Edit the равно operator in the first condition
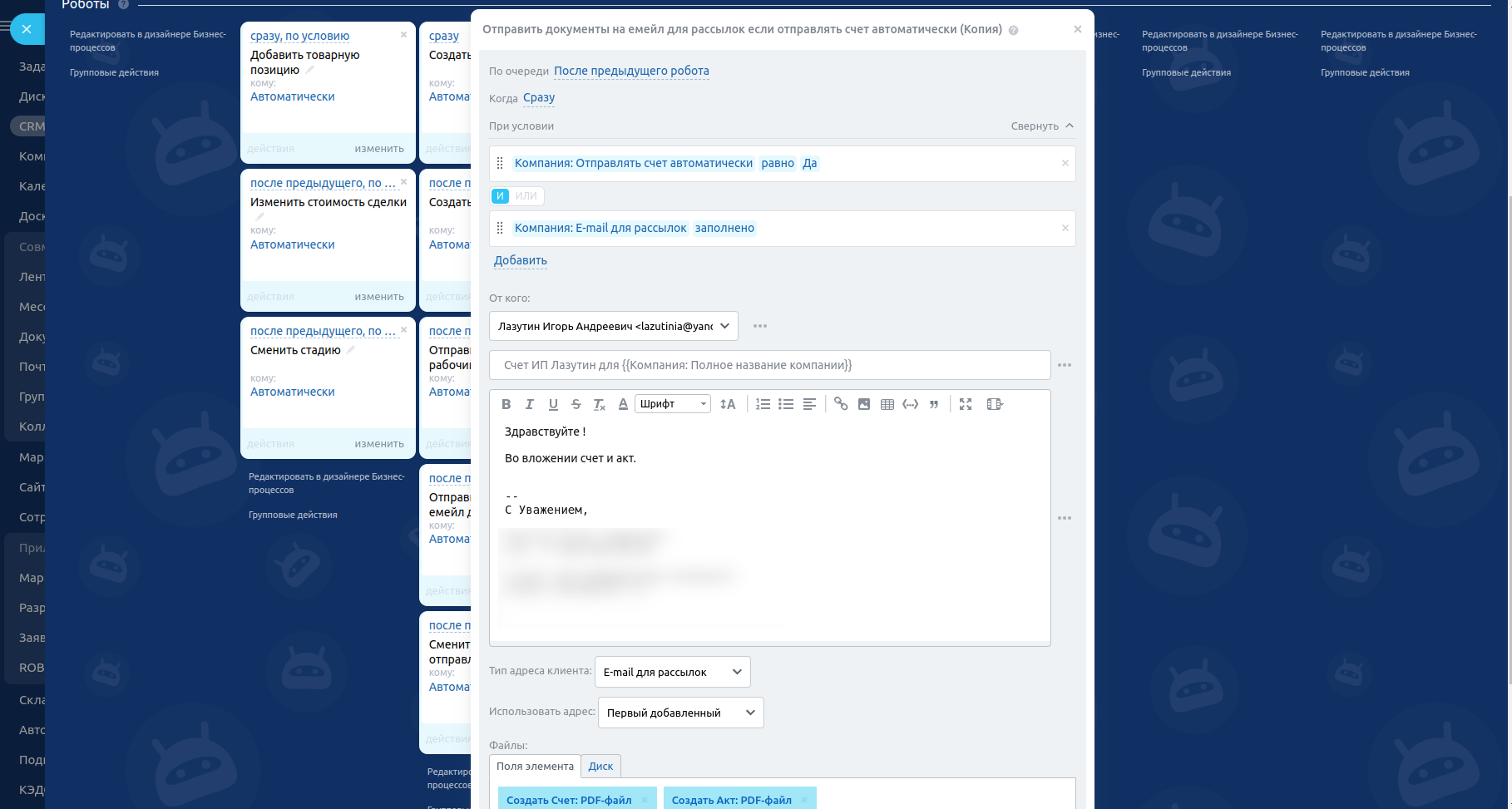1512x809 pixels. [778, 163]
